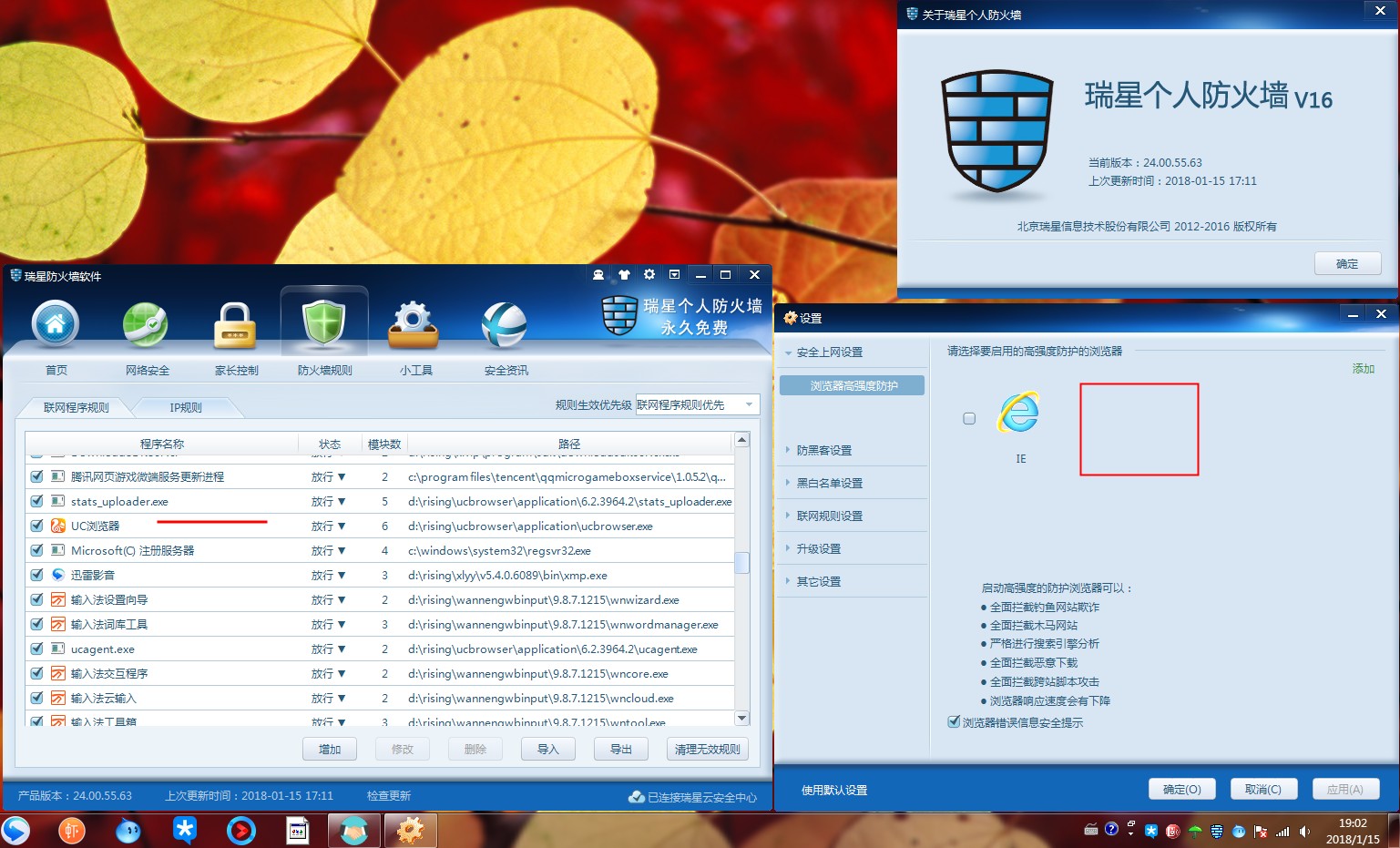
Task: Uncheck the 迅雷影音 rule checkbox
Action: [x=36, y=575]
